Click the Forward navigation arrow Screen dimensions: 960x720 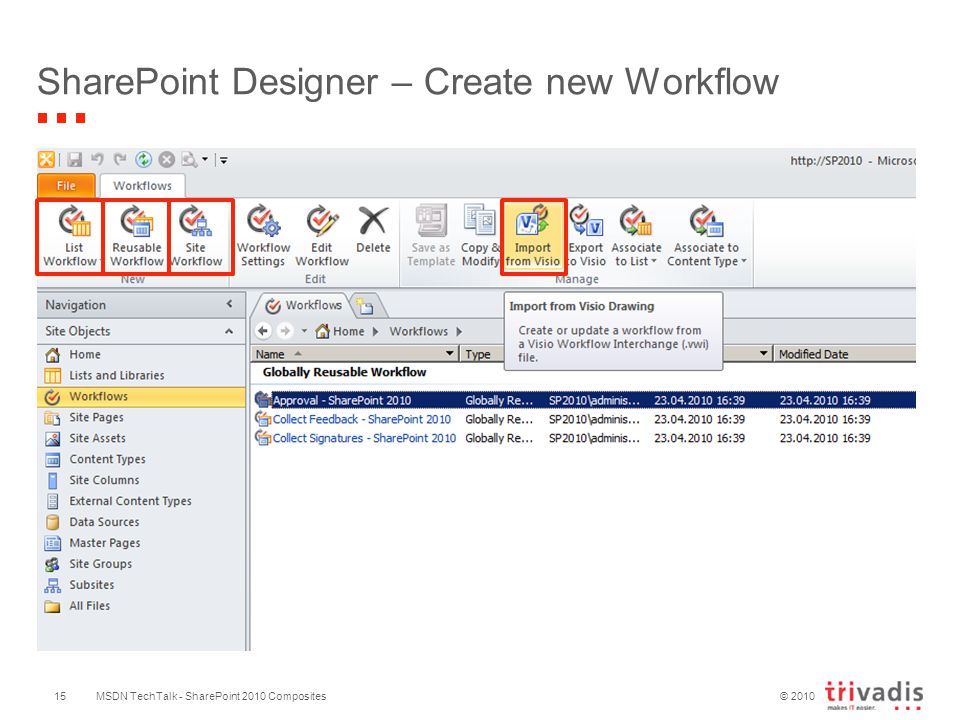click(x=285, y=331)
